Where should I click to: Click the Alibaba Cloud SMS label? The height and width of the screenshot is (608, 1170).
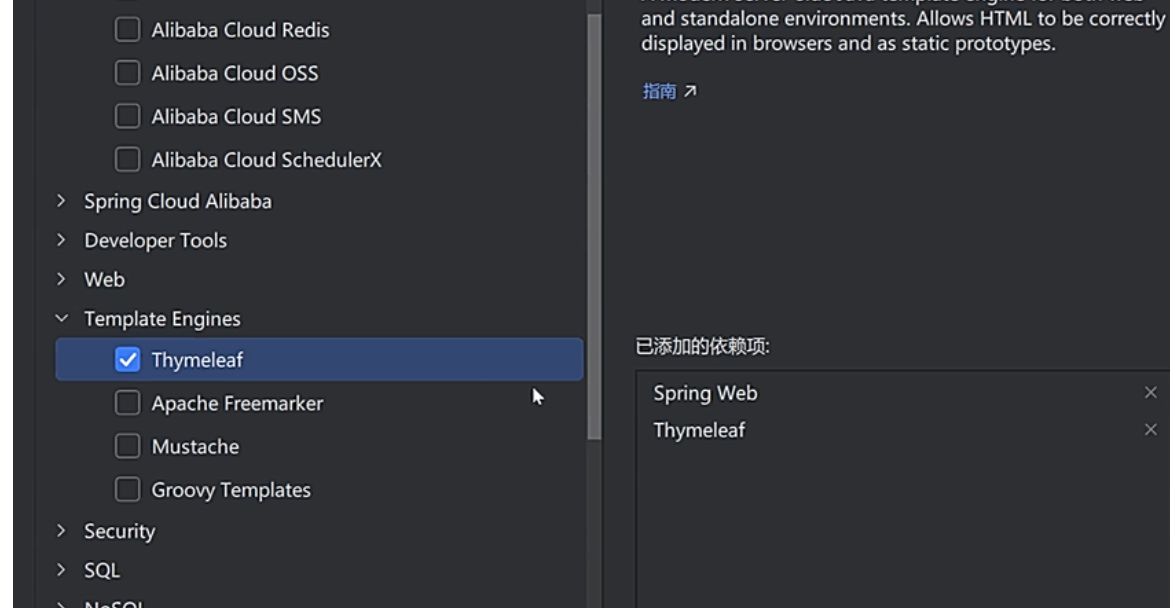click(237, 116)
